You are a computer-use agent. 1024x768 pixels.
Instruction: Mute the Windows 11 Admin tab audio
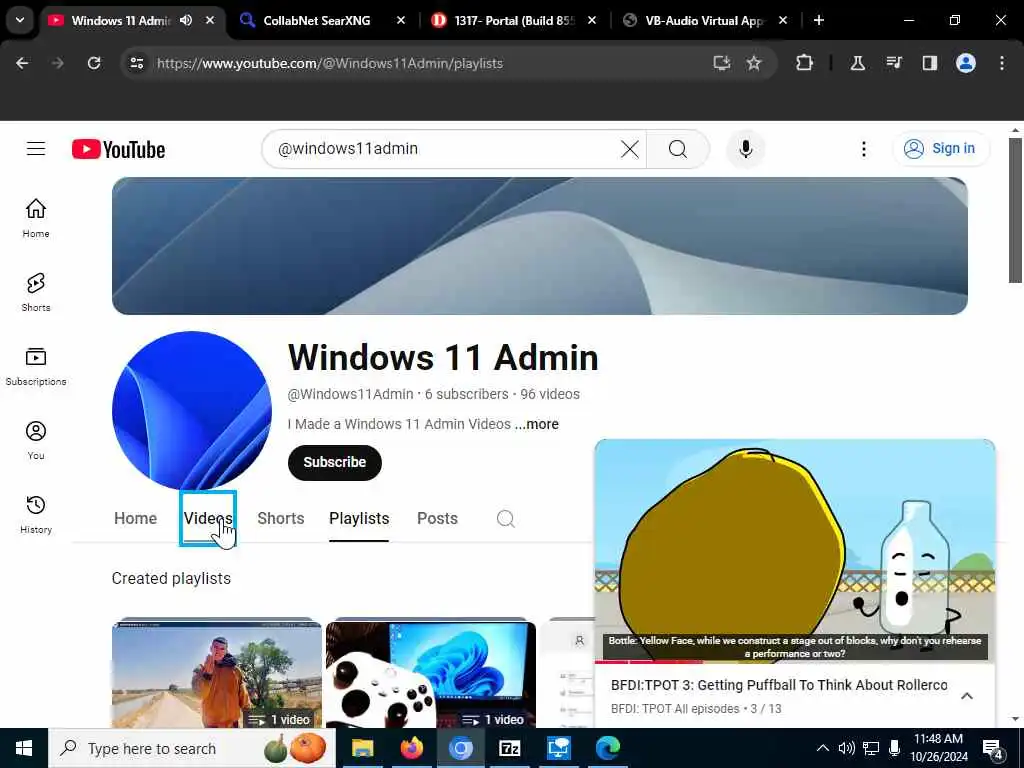pyautogui.click(x=186, y=20)
